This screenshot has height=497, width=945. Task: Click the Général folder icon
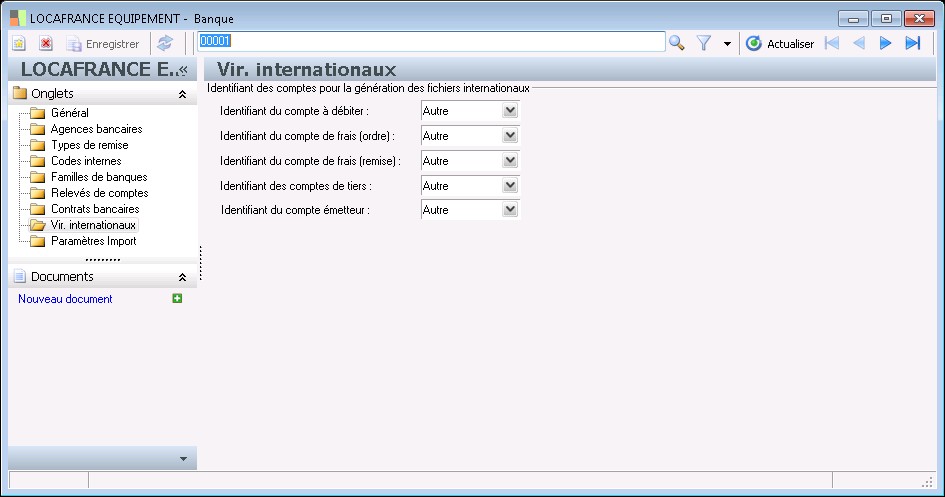[37, 113]
